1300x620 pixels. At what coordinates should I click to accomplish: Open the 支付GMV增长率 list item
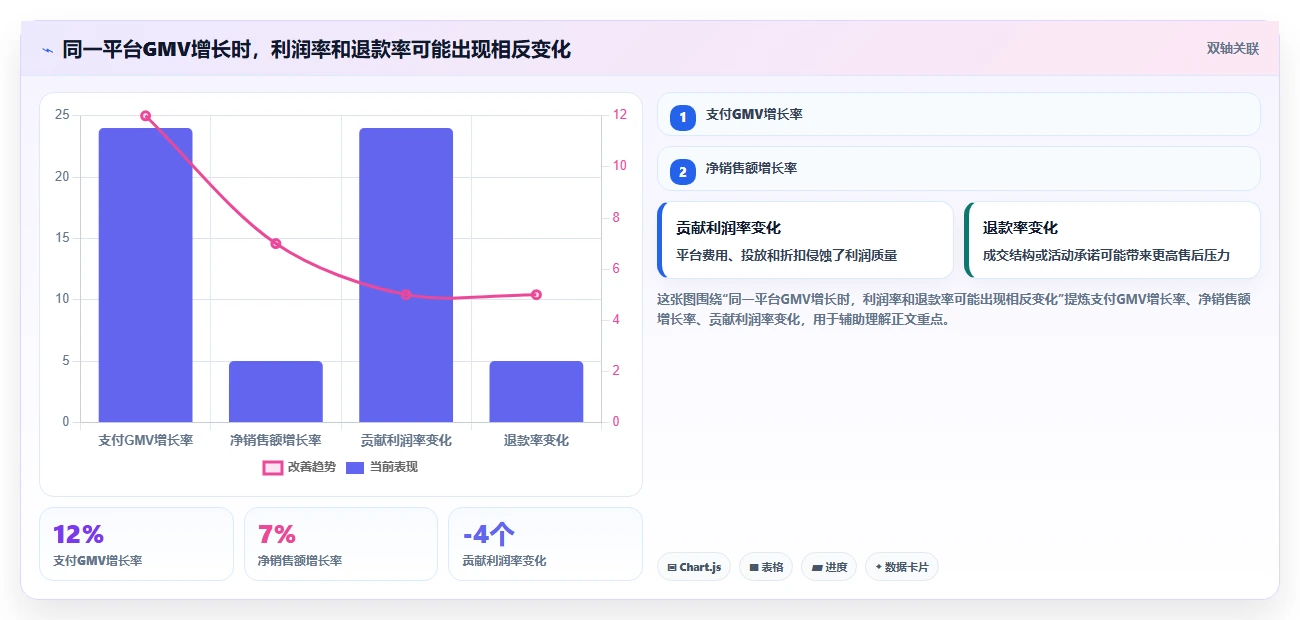pyautogui.click(x=958, y=114)
